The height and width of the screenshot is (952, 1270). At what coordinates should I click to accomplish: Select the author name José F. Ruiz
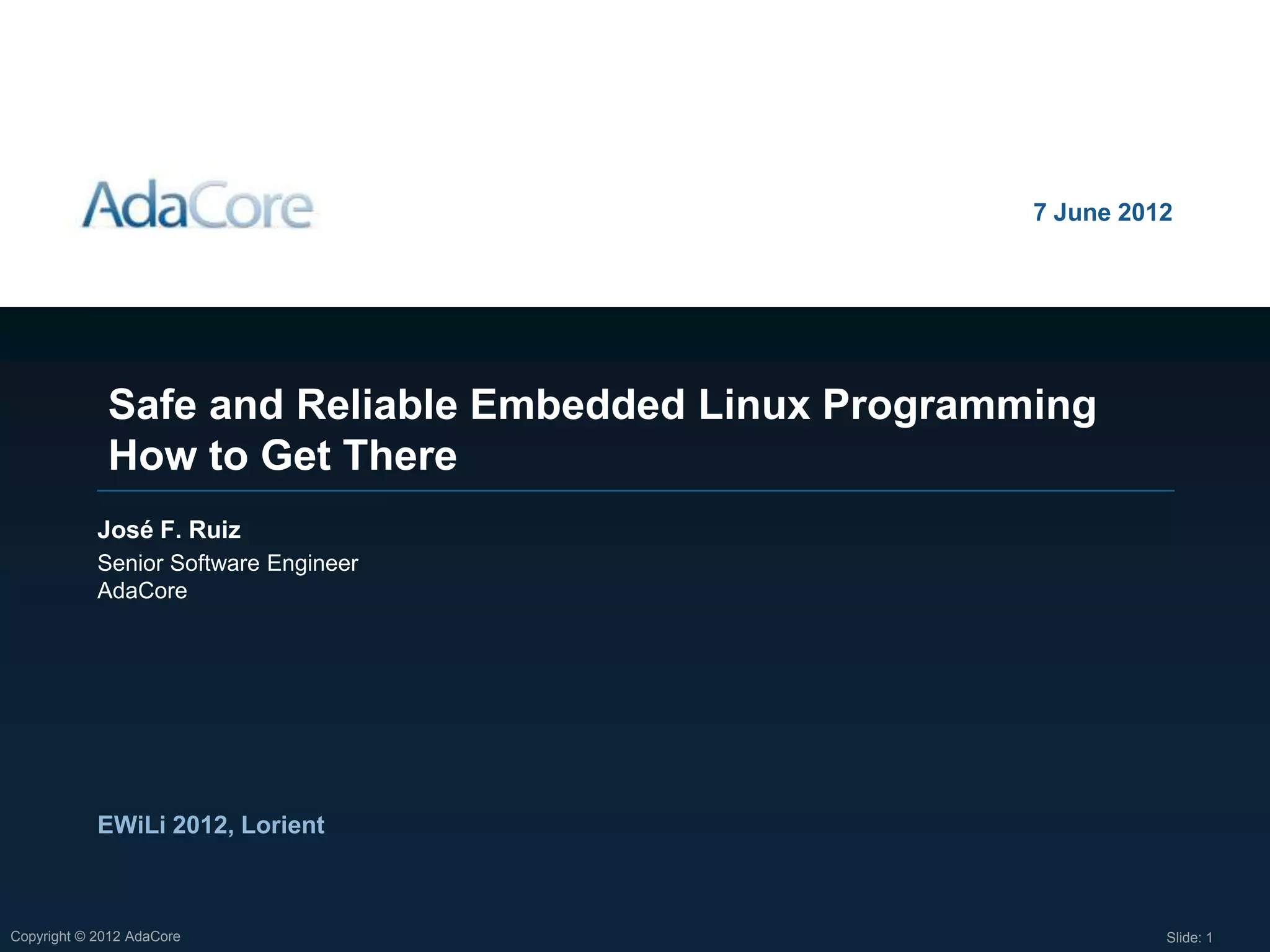click(x=169, y=530)
